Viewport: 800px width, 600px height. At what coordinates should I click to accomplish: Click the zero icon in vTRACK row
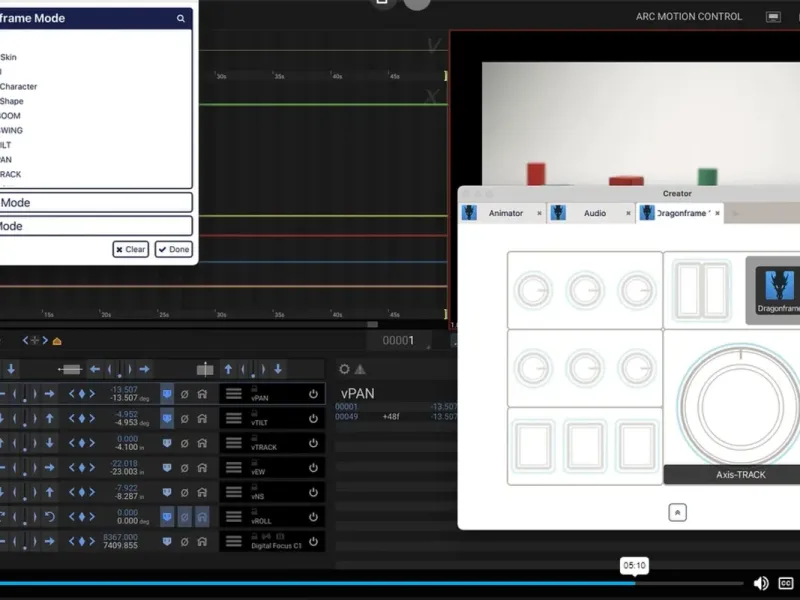[184, 443]
